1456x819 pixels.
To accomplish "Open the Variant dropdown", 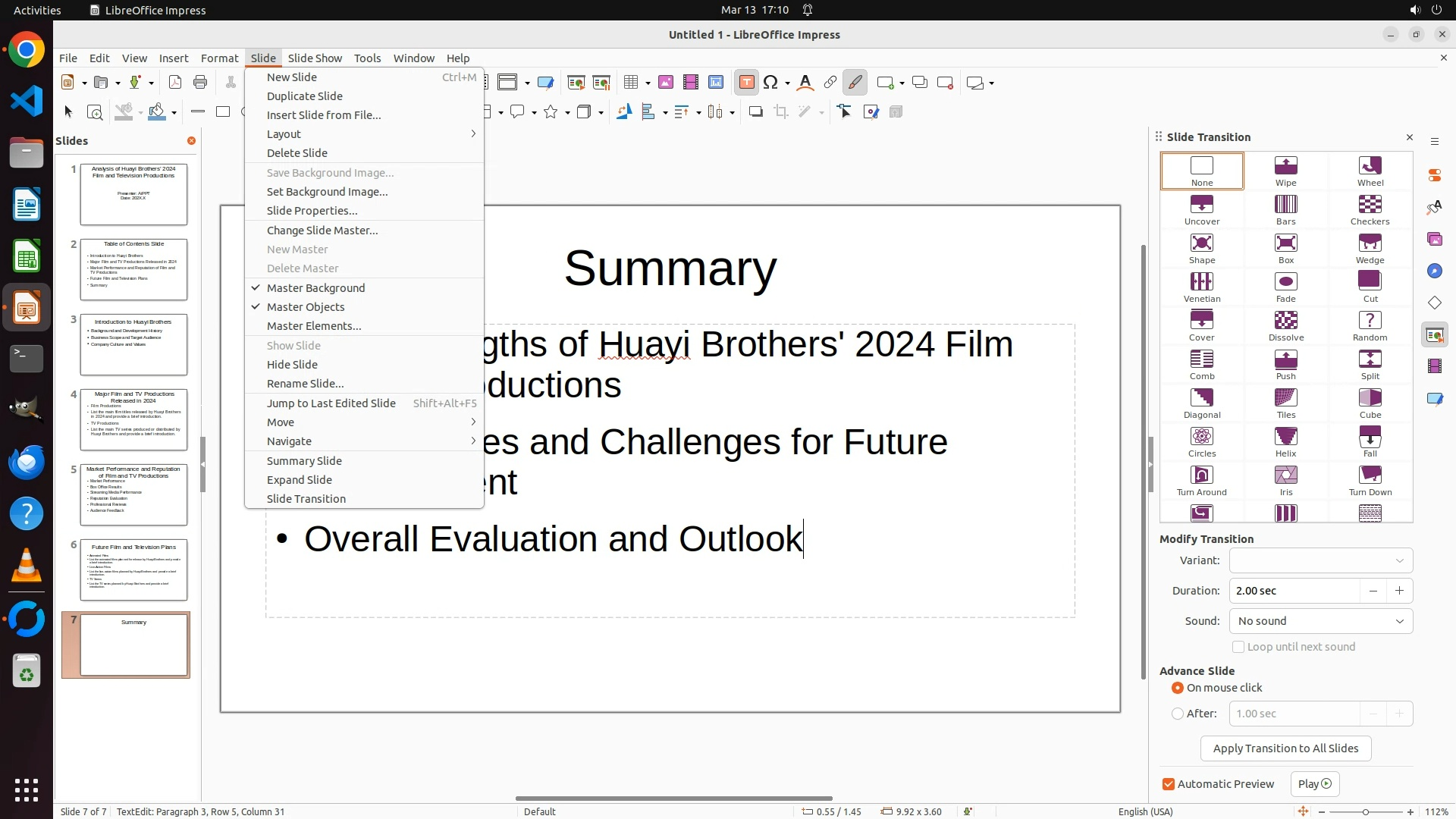I will click(1320, 560).
